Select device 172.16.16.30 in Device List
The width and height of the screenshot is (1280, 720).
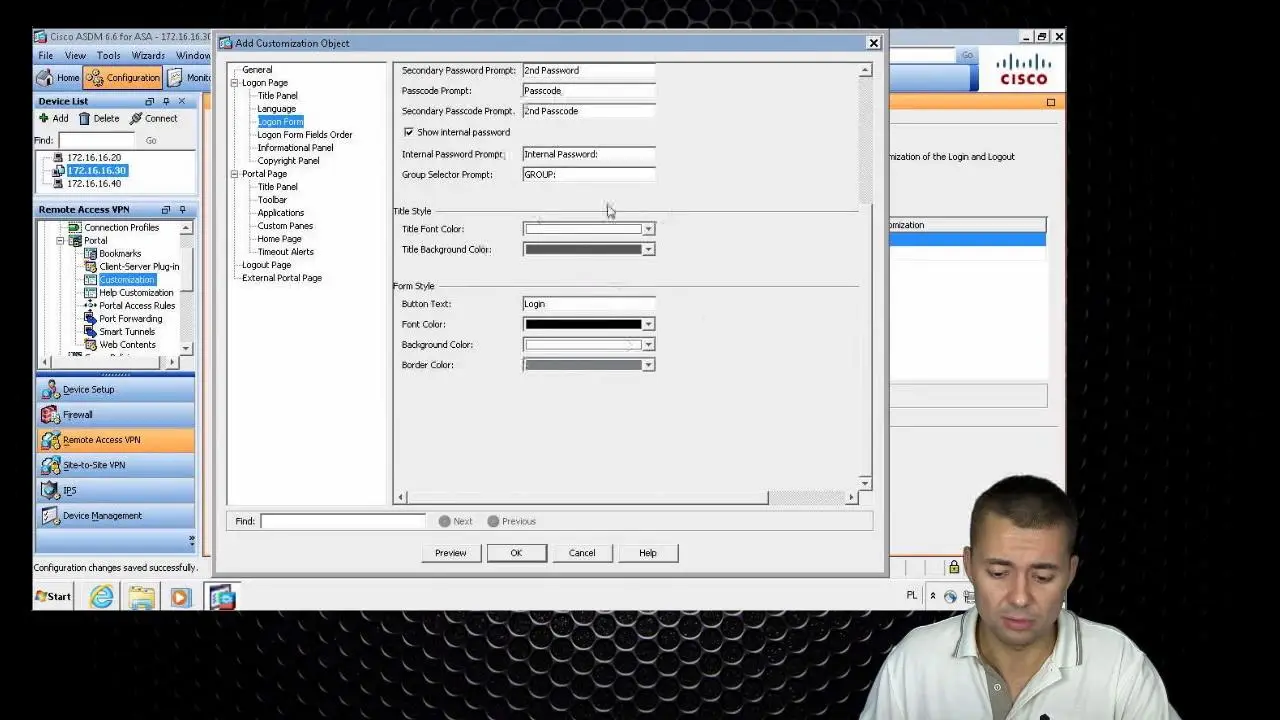click(x=97, y=170)
